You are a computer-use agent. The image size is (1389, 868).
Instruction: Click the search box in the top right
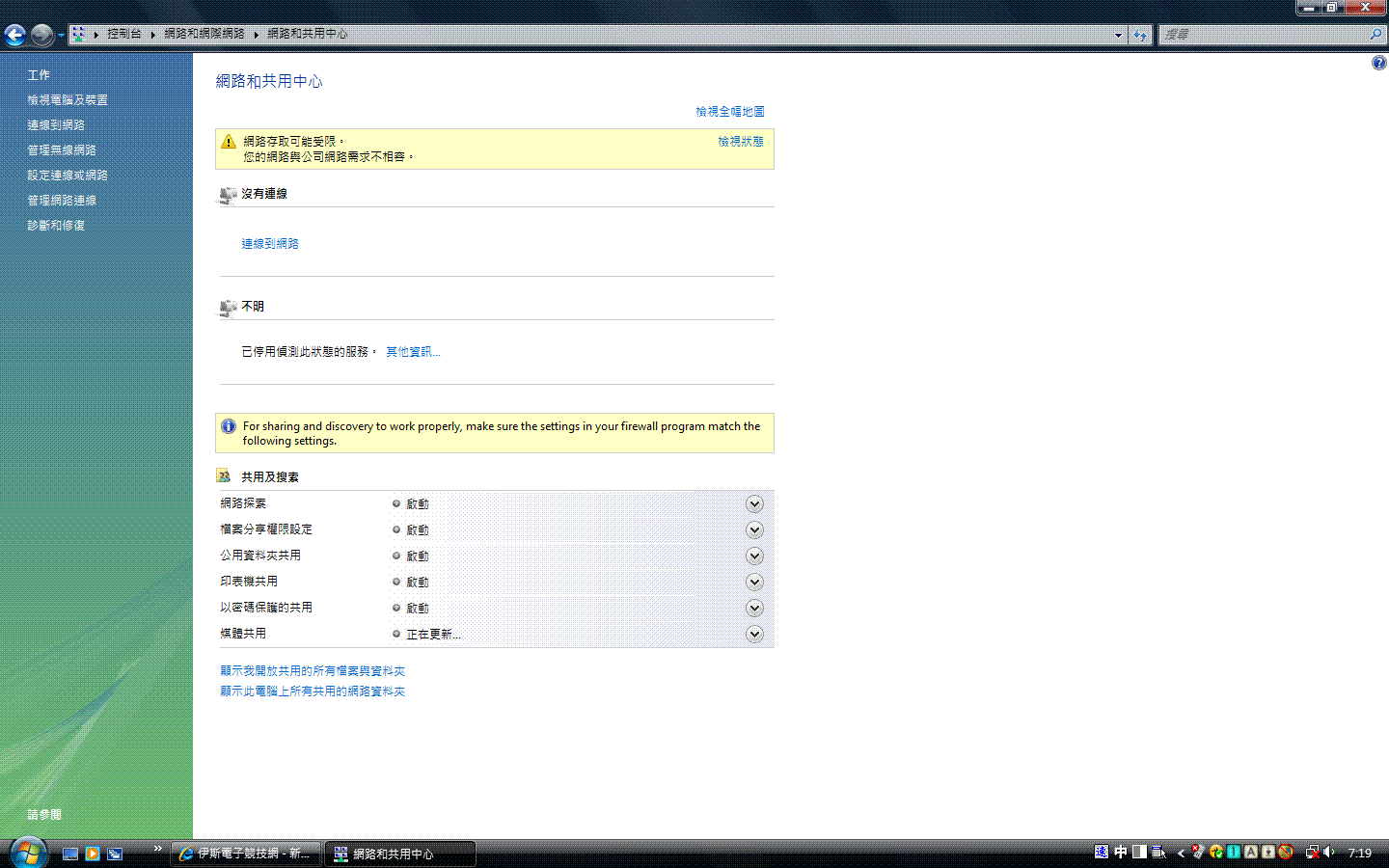pos(1264,35)
